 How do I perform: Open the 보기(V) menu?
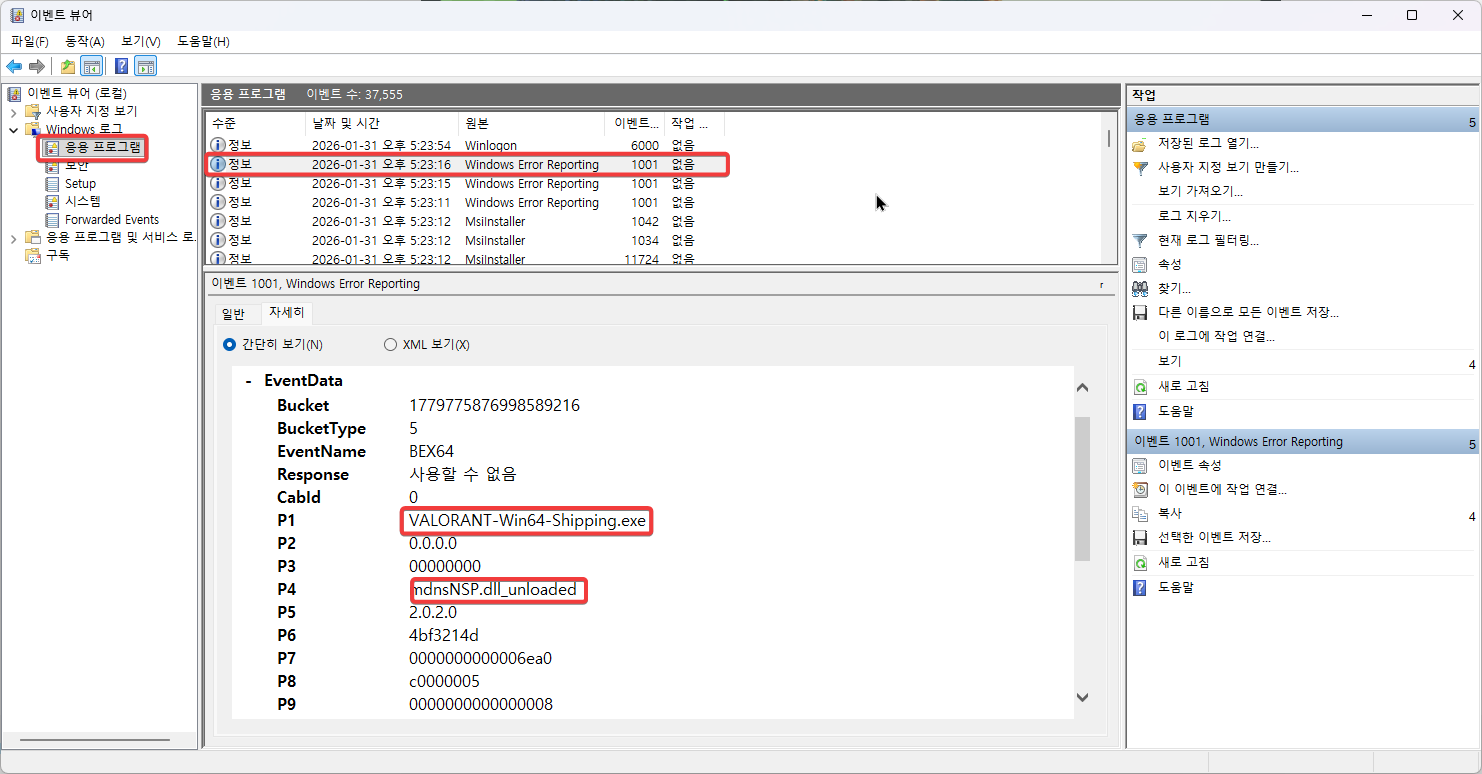pos(141,41)
